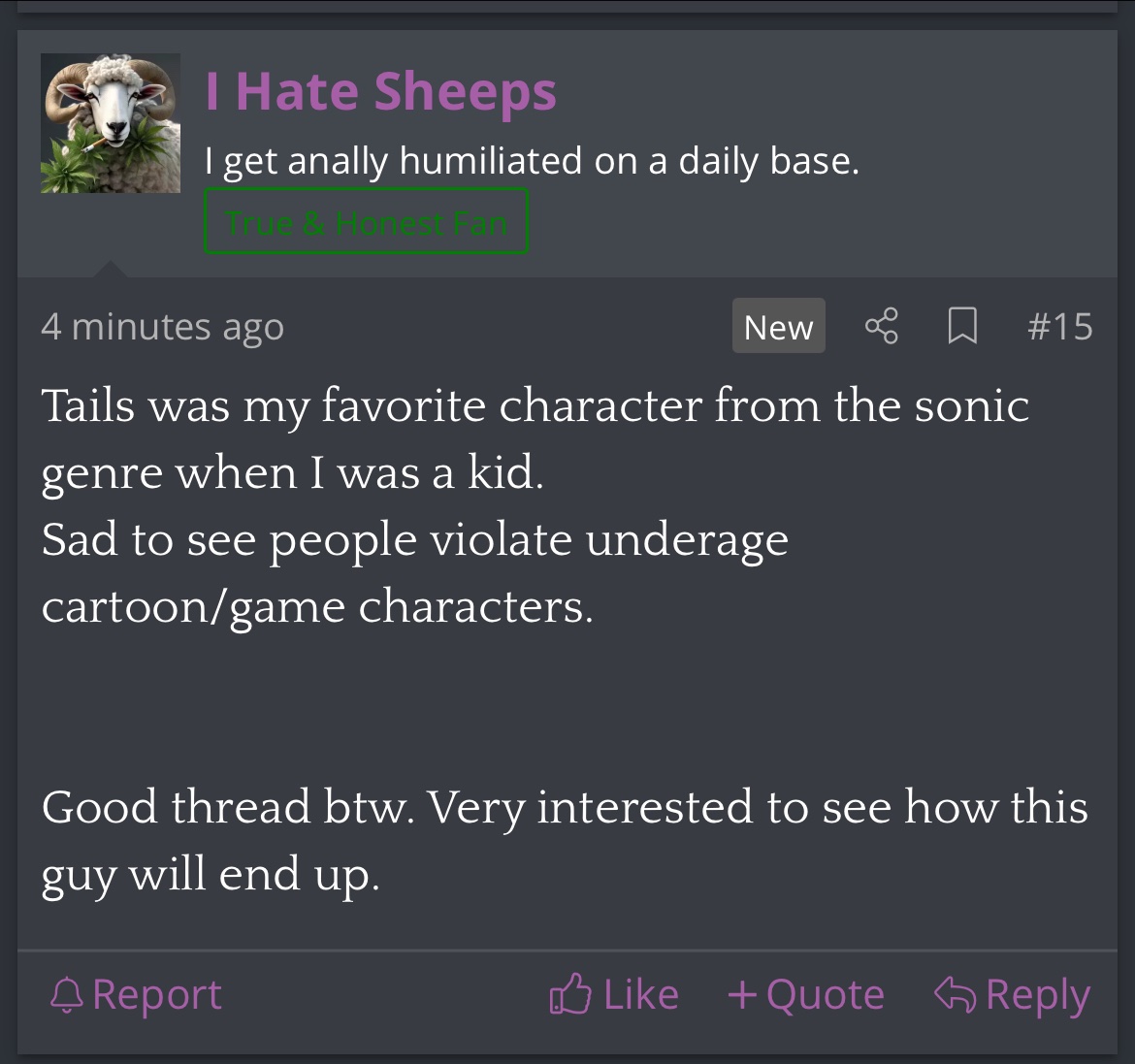Bookmark this post with the bookmark icon

[x=961, y=326]
